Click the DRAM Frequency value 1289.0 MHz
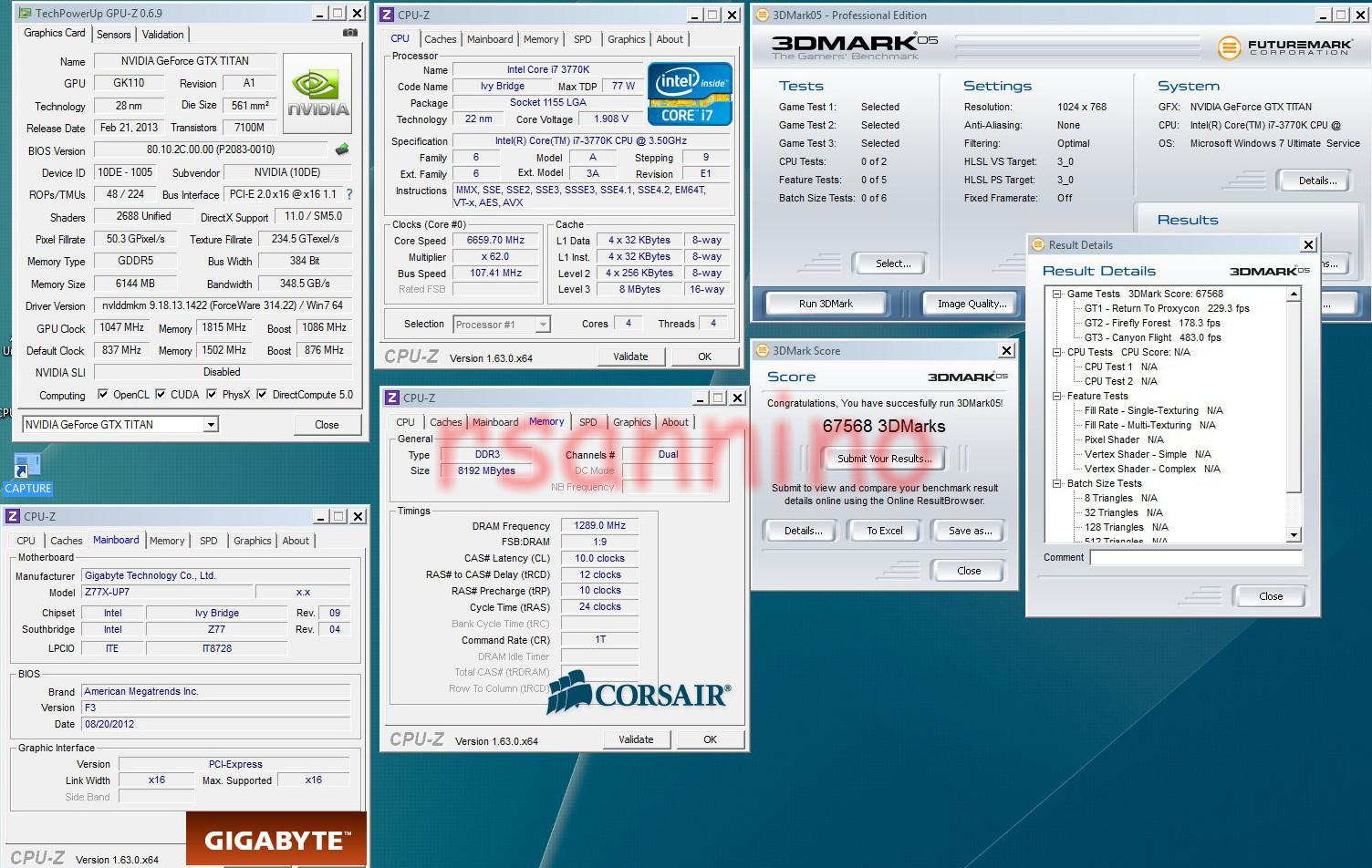This screenshot has width=1372, height=868. click(x=599, y=525)
